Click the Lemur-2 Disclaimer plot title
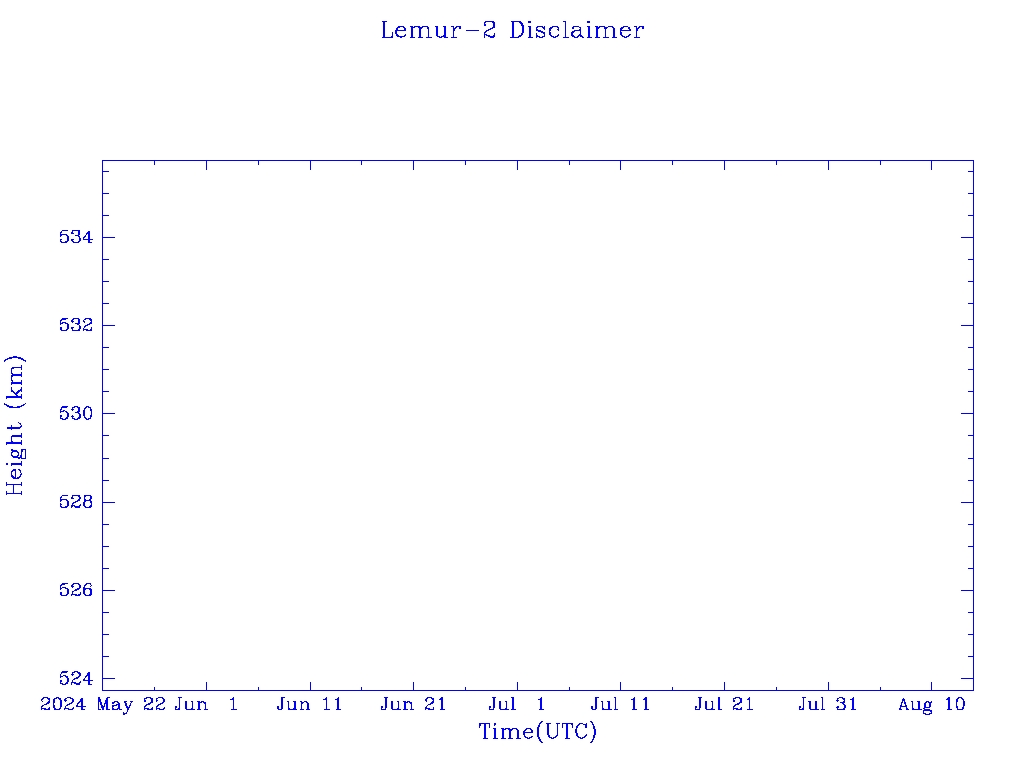The width and height of the screenshot is (1024, 768). click(513, 30)
